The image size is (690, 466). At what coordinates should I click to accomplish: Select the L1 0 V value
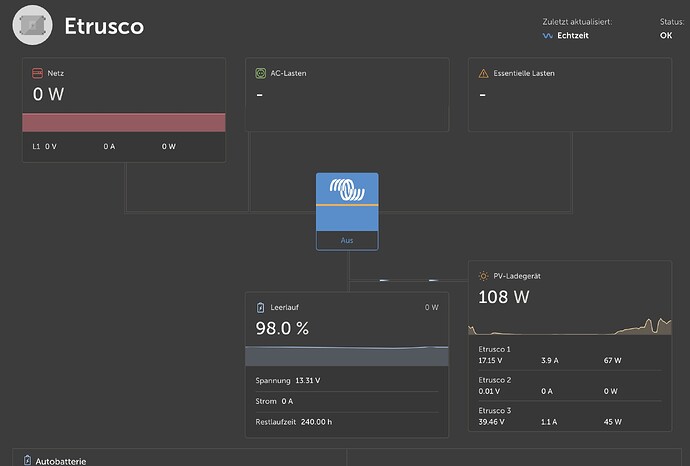click(x=51, y=147)
